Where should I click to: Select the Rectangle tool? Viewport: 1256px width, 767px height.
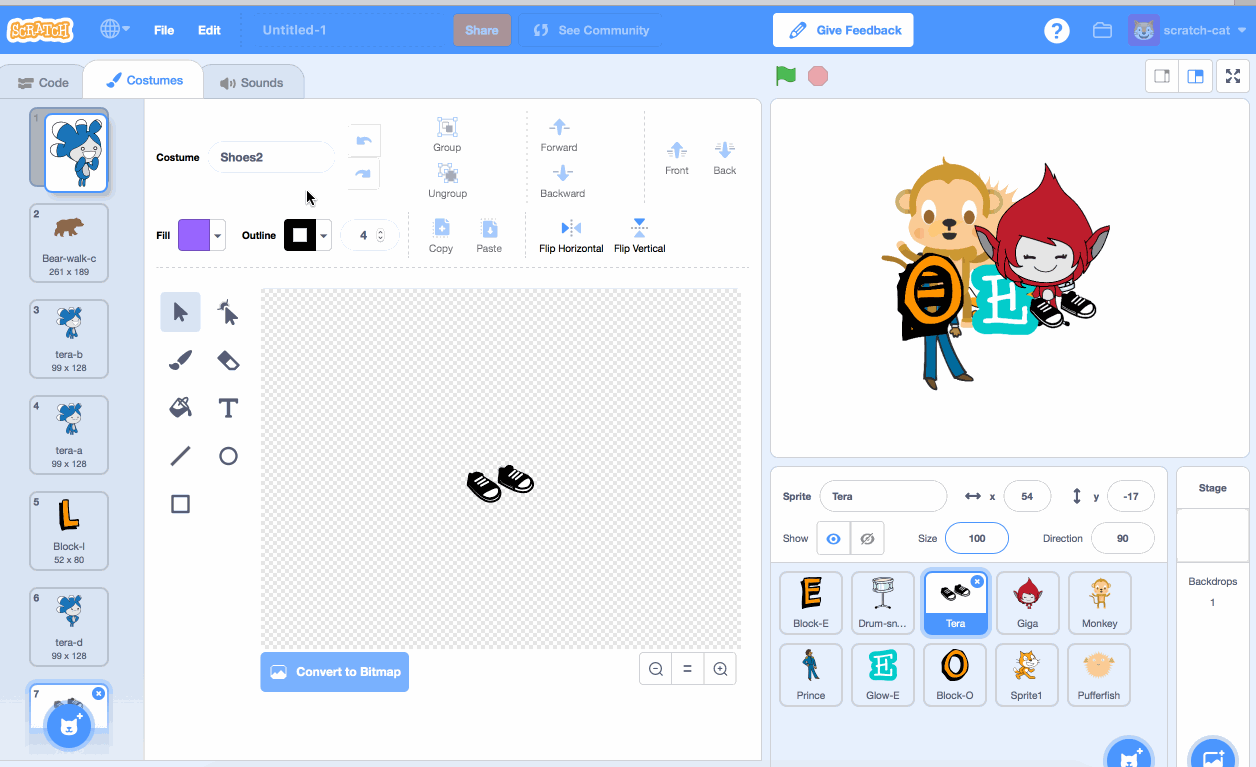(x=180, y=504)
